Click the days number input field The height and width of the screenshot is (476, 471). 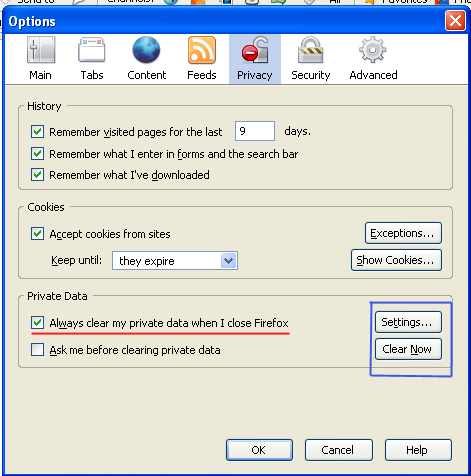point(255,131)
